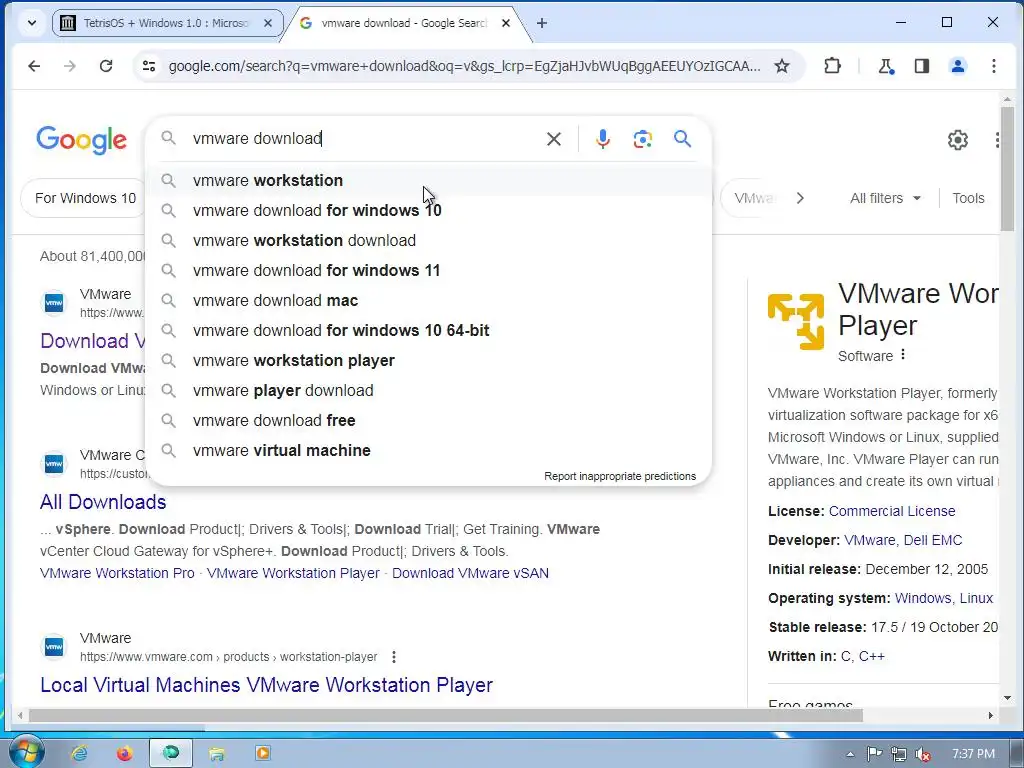
Task: Choose suggestion vmware download for windows 10 64-bit
Action: [428, 330]
